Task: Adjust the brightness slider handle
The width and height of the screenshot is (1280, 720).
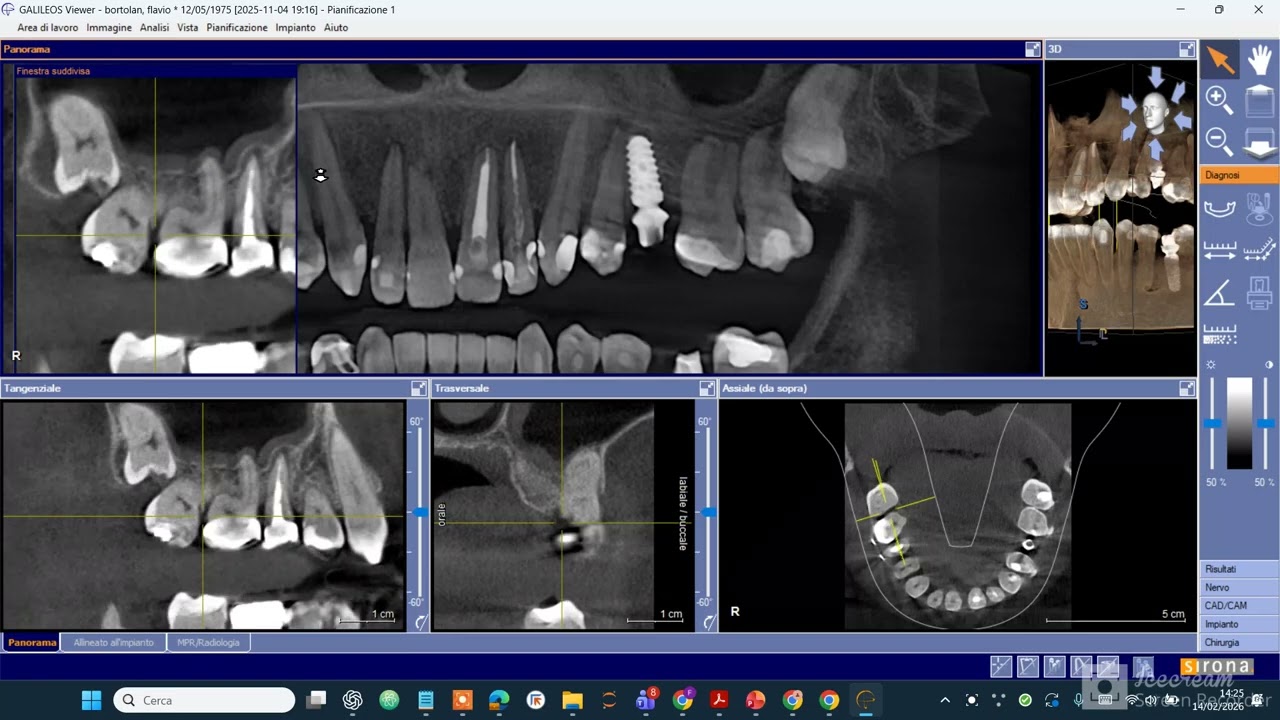Action: (x=1212, y=424)
